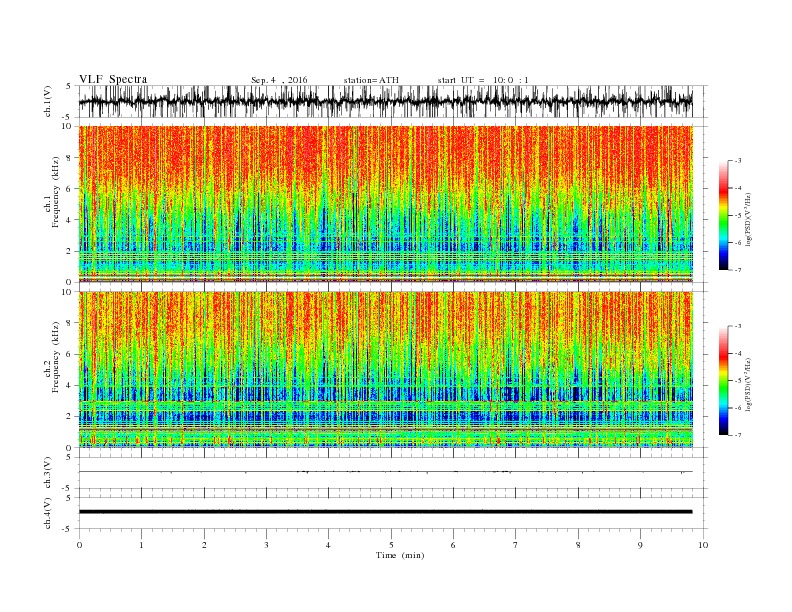792x612 pixels.
Task: Select the date text 'Sep. 4, 2016'
Action: pos(279,80)
